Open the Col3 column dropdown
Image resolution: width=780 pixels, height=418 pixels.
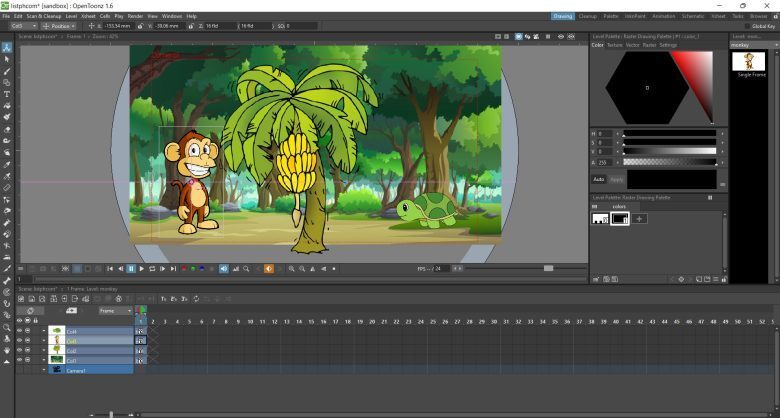(24, 26)
